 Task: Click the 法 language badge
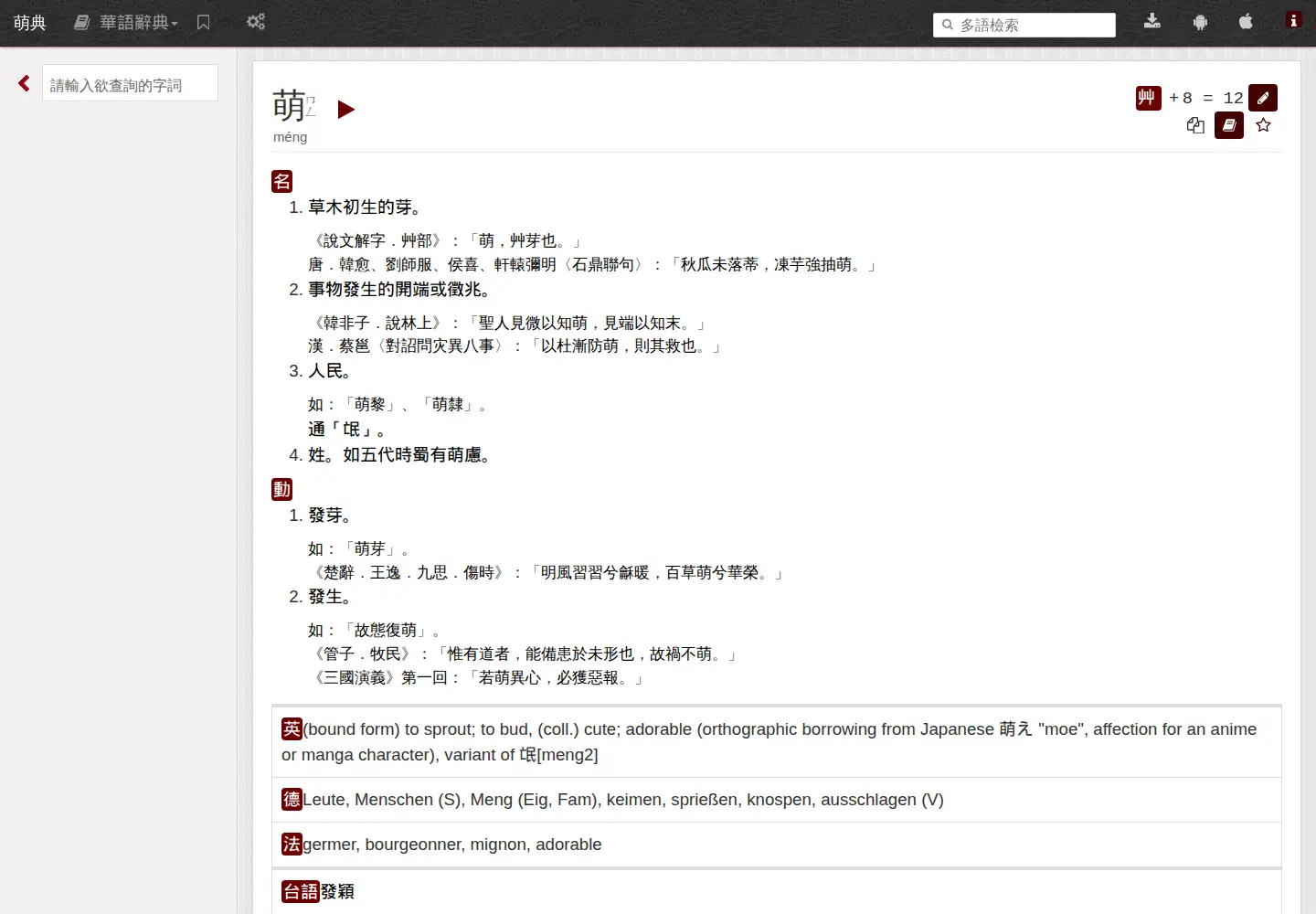pos(292,845)
